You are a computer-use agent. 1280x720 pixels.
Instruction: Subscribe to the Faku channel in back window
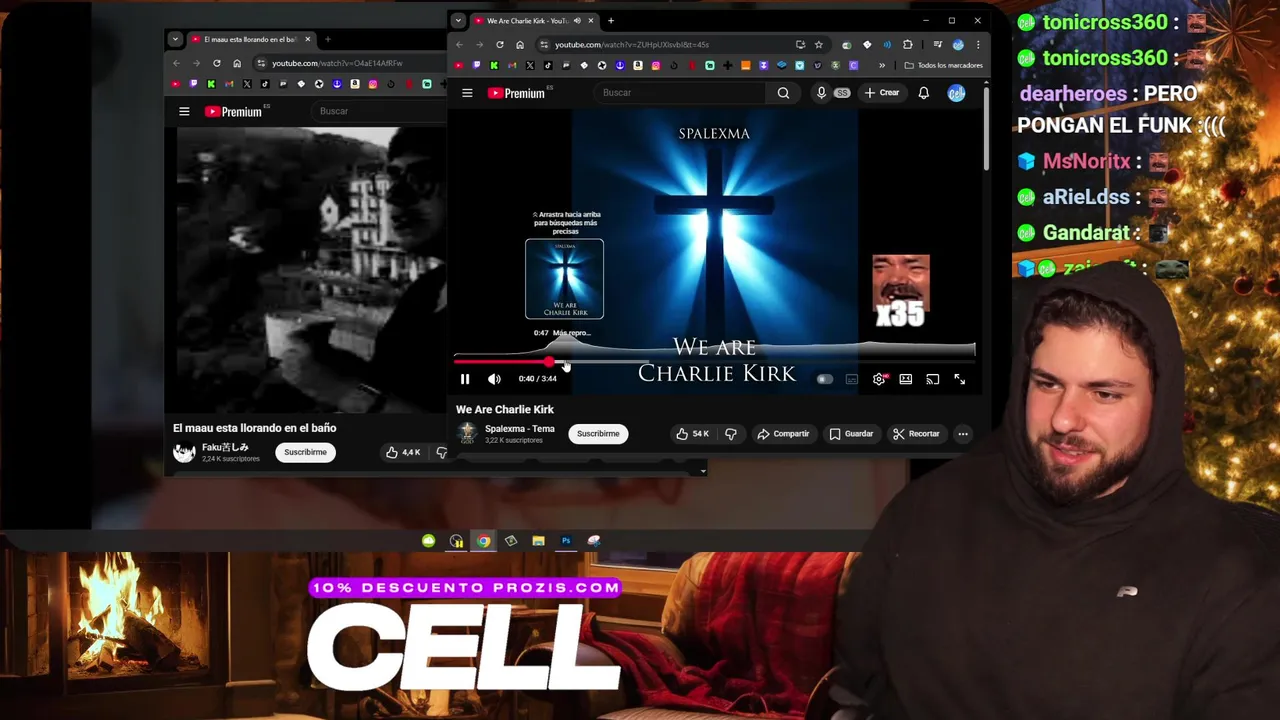305,452
